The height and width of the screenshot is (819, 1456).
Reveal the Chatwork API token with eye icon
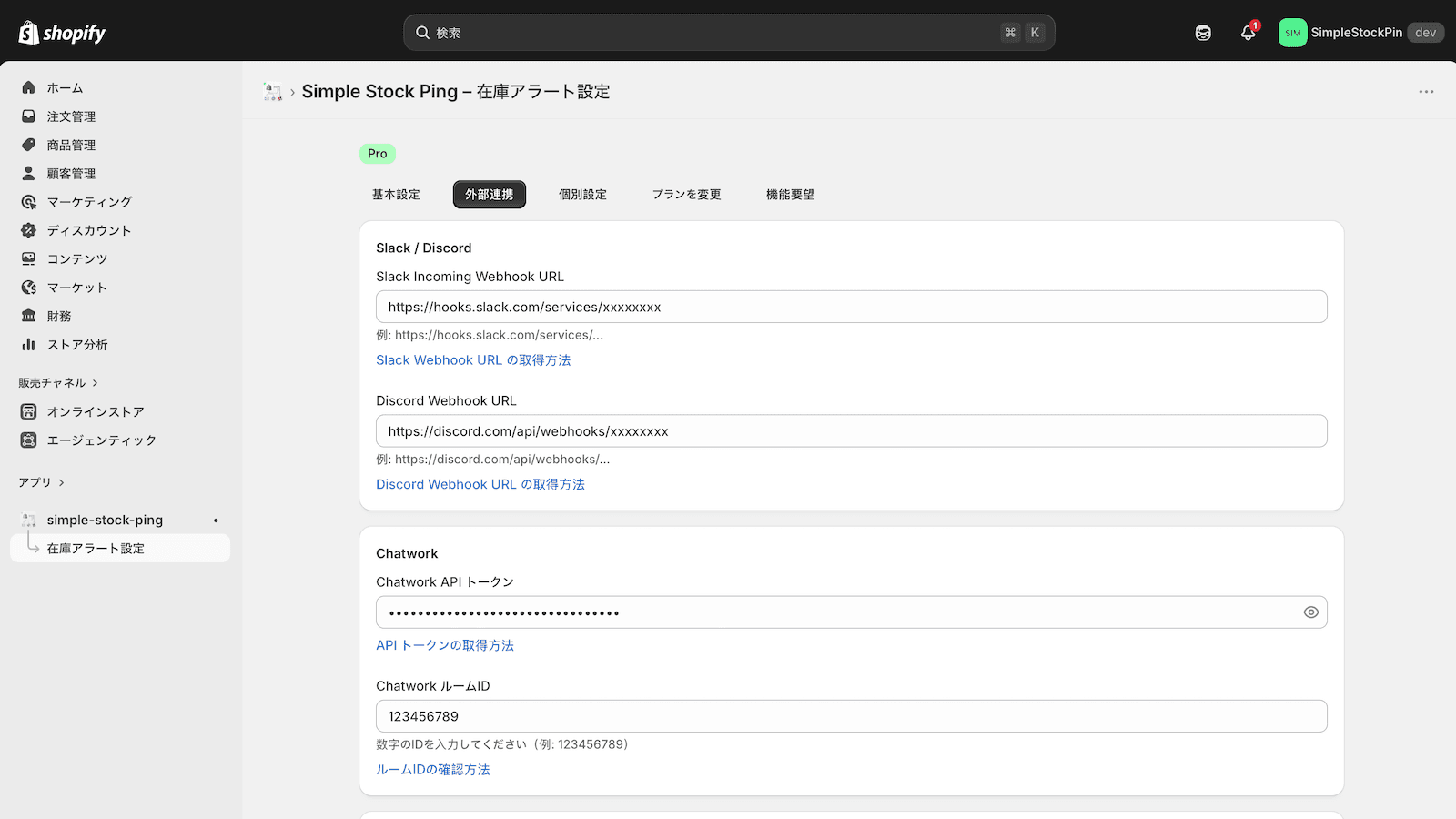[x=1310, y=612]
